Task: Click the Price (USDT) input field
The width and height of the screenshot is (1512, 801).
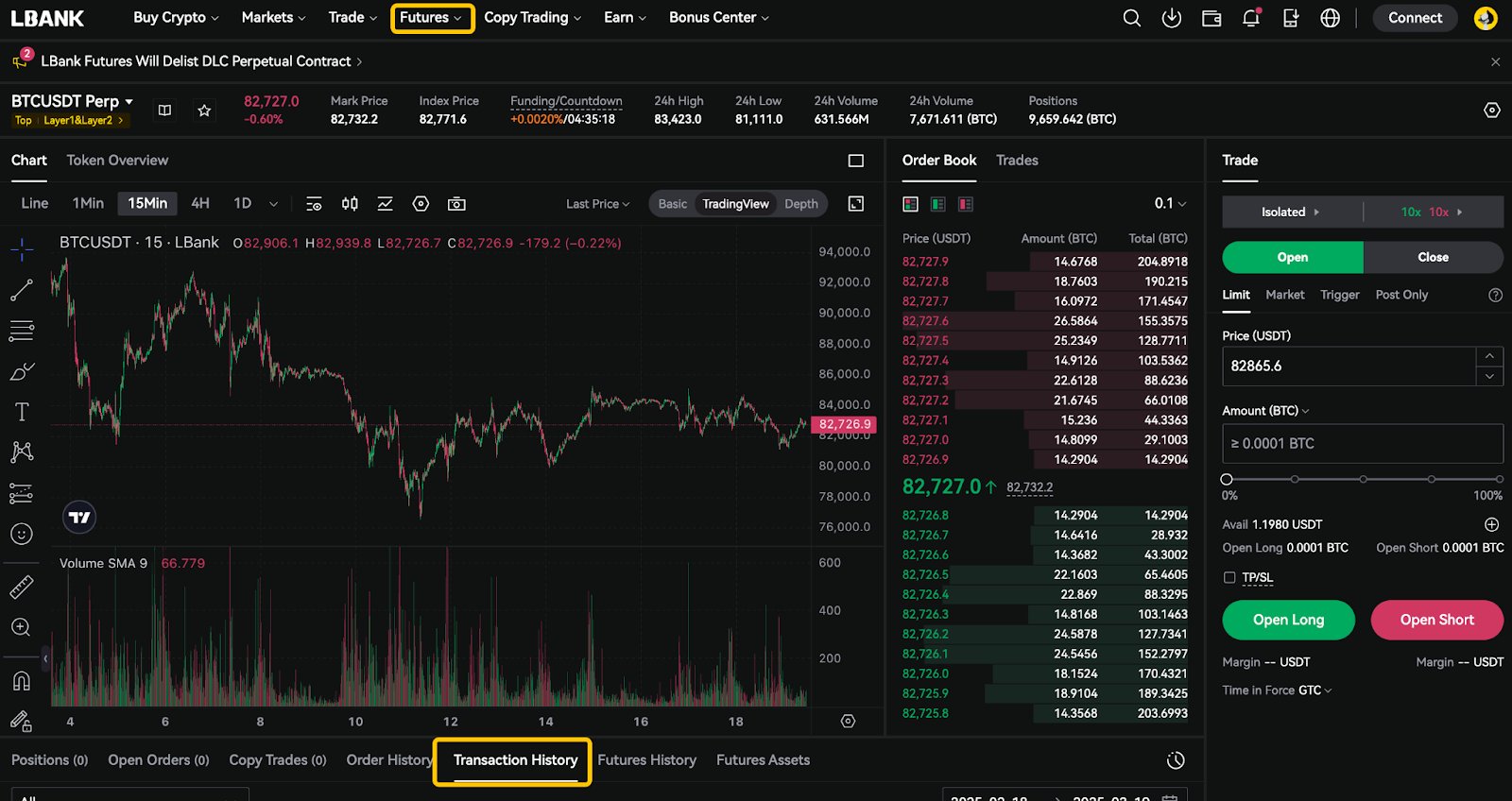Action: 1349,366
